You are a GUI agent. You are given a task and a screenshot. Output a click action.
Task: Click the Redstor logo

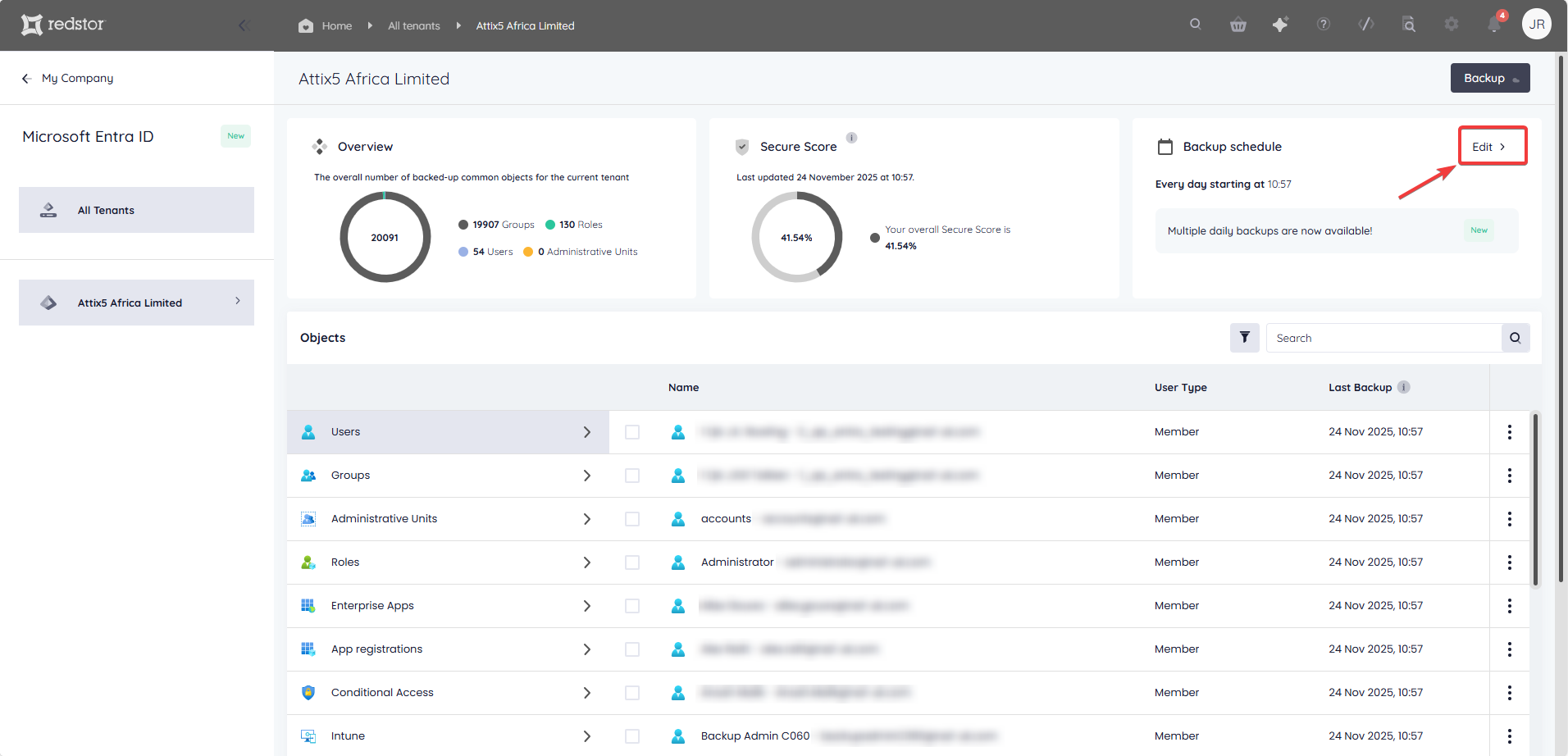[63, 25]
